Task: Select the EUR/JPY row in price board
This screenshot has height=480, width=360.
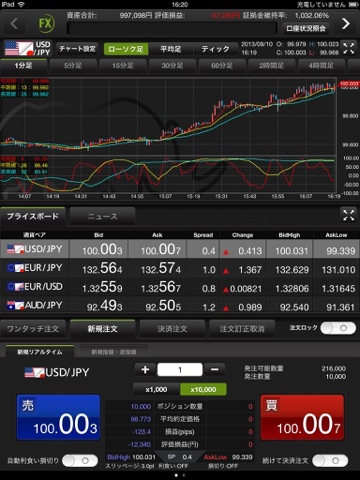Action: pyautogui.click(x=180, y=268)
